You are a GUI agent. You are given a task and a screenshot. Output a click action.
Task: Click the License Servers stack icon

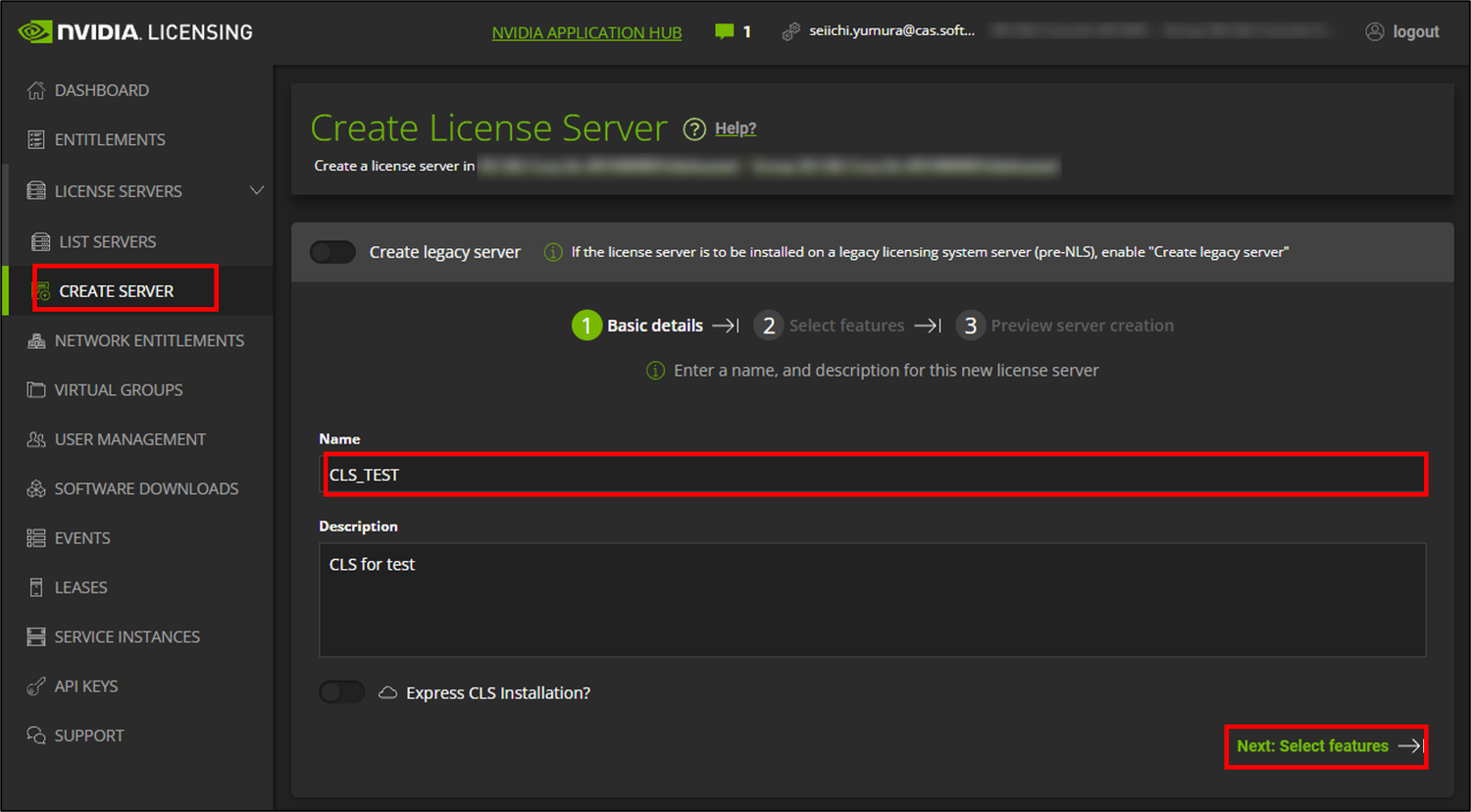[36, 190]
